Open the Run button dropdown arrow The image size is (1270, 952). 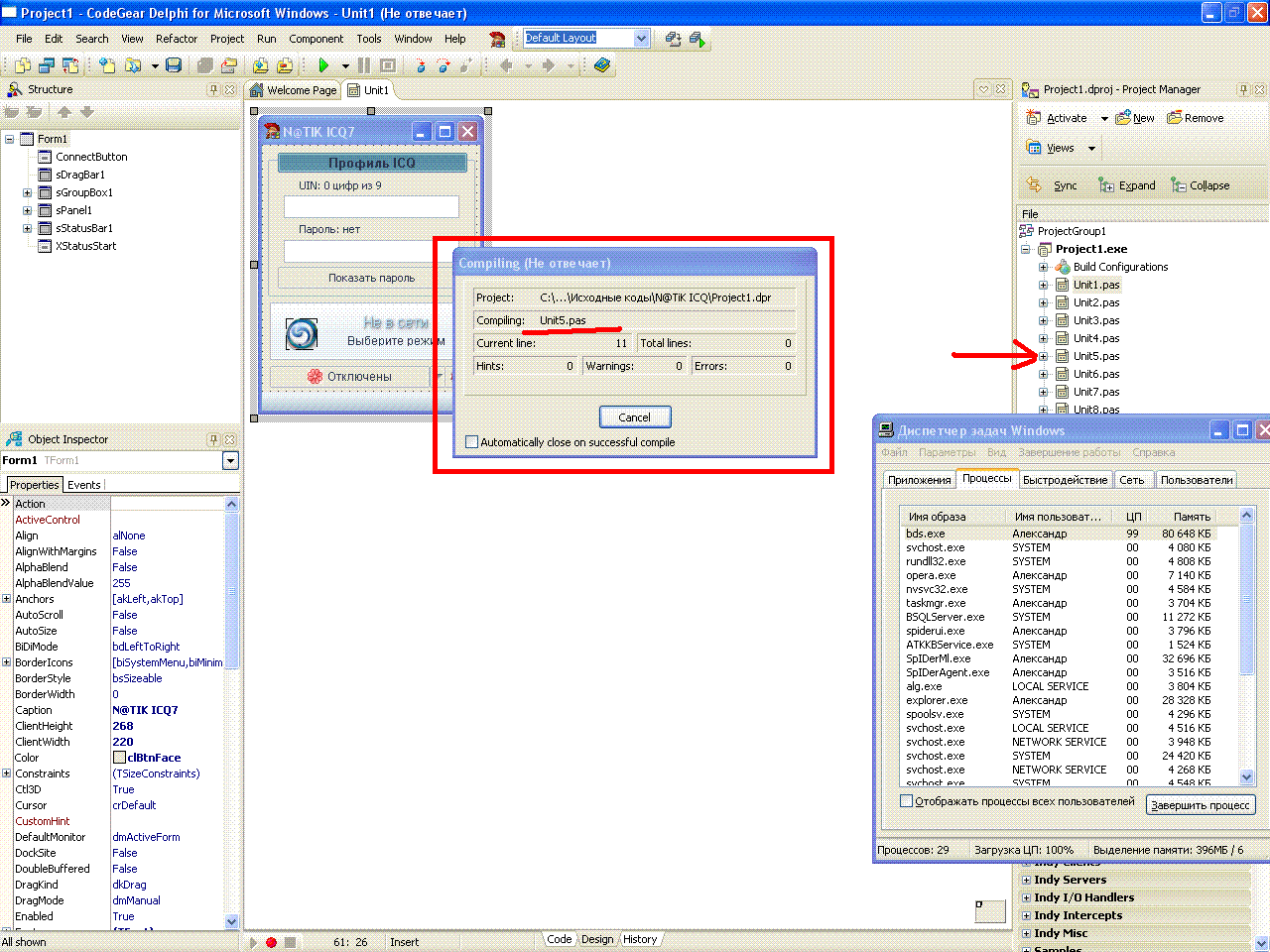coord(345,66)
